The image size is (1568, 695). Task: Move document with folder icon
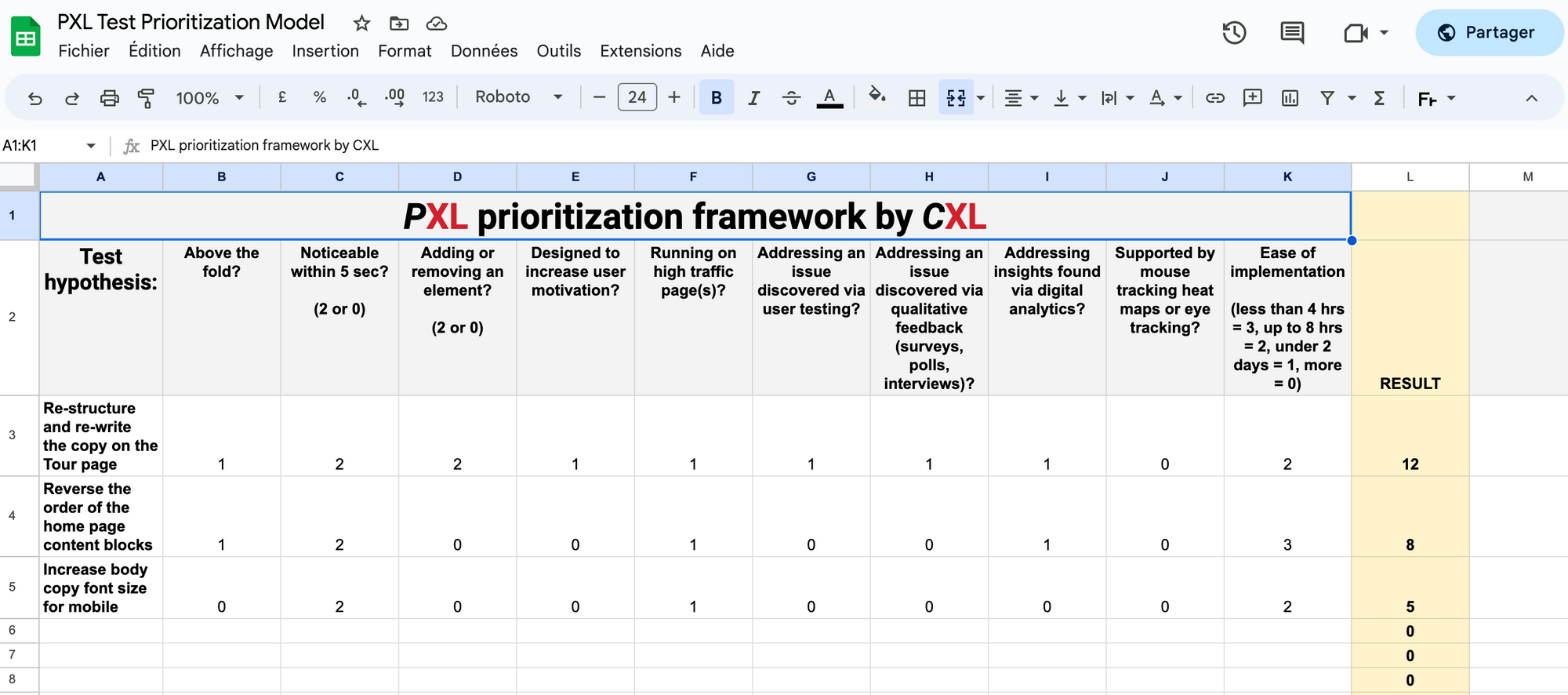click(399, 24)
